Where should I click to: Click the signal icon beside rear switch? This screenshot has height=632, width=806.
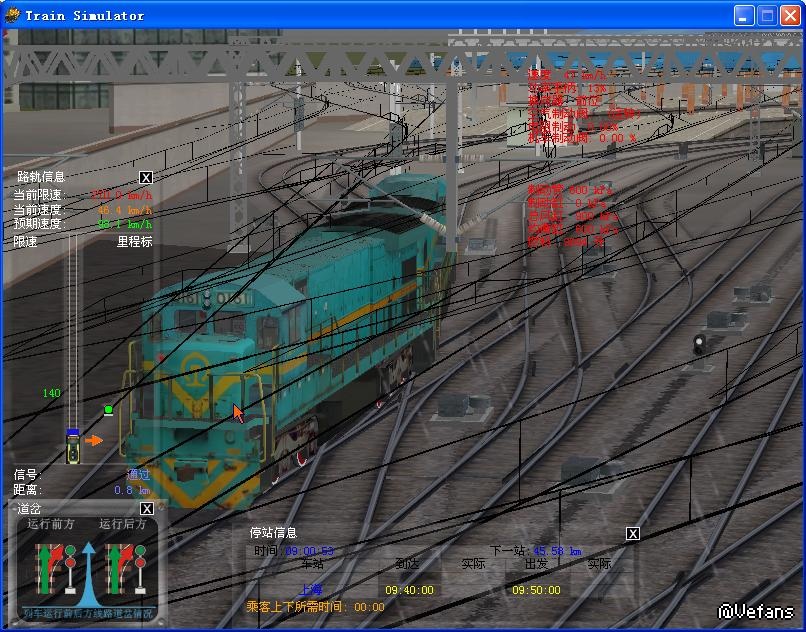pyautogui.click(x=140, y=570)
